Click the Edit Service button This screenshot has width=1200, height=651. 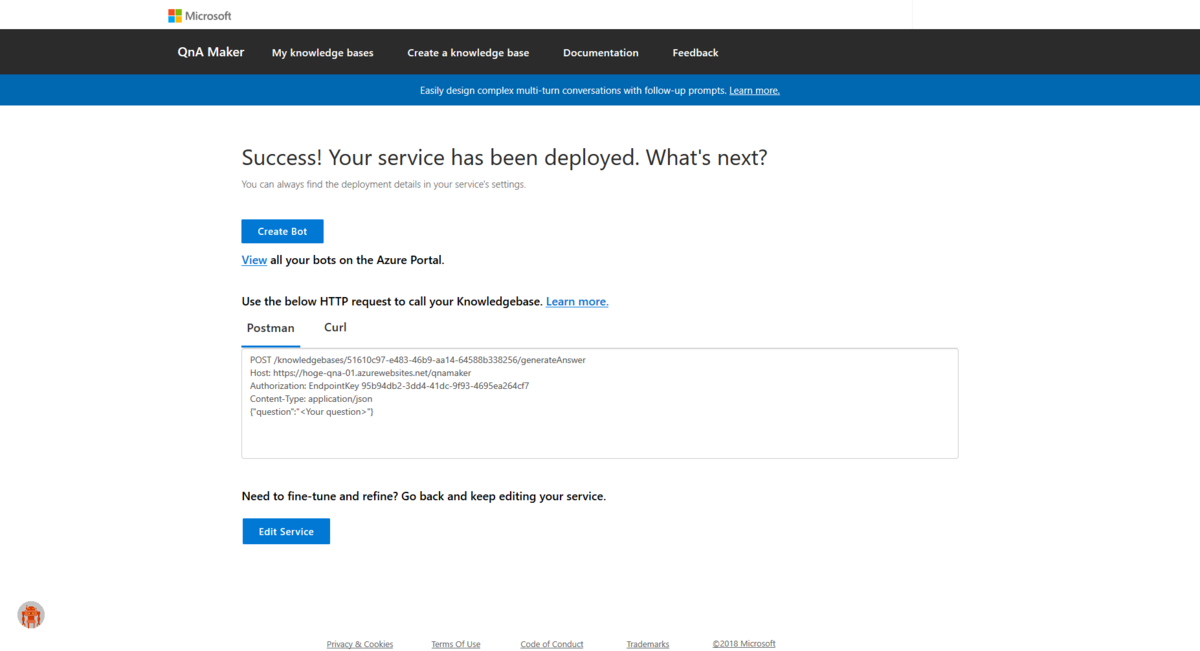[286, 531]
